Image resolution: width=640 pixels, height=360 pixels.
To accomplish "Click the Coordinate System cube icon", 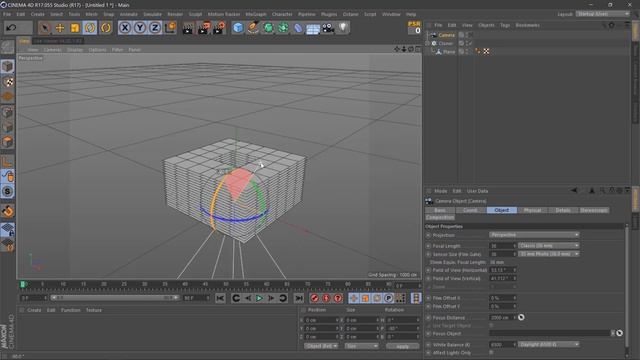I will point(170,28).
